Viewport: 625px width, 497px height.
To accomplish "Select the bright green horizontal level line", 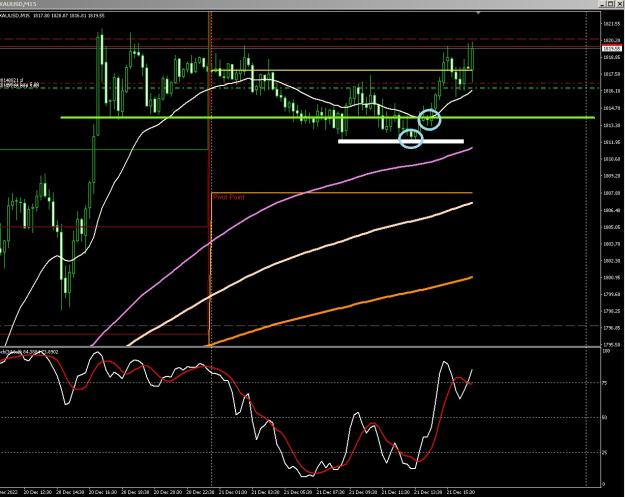I will click(327, 118).
